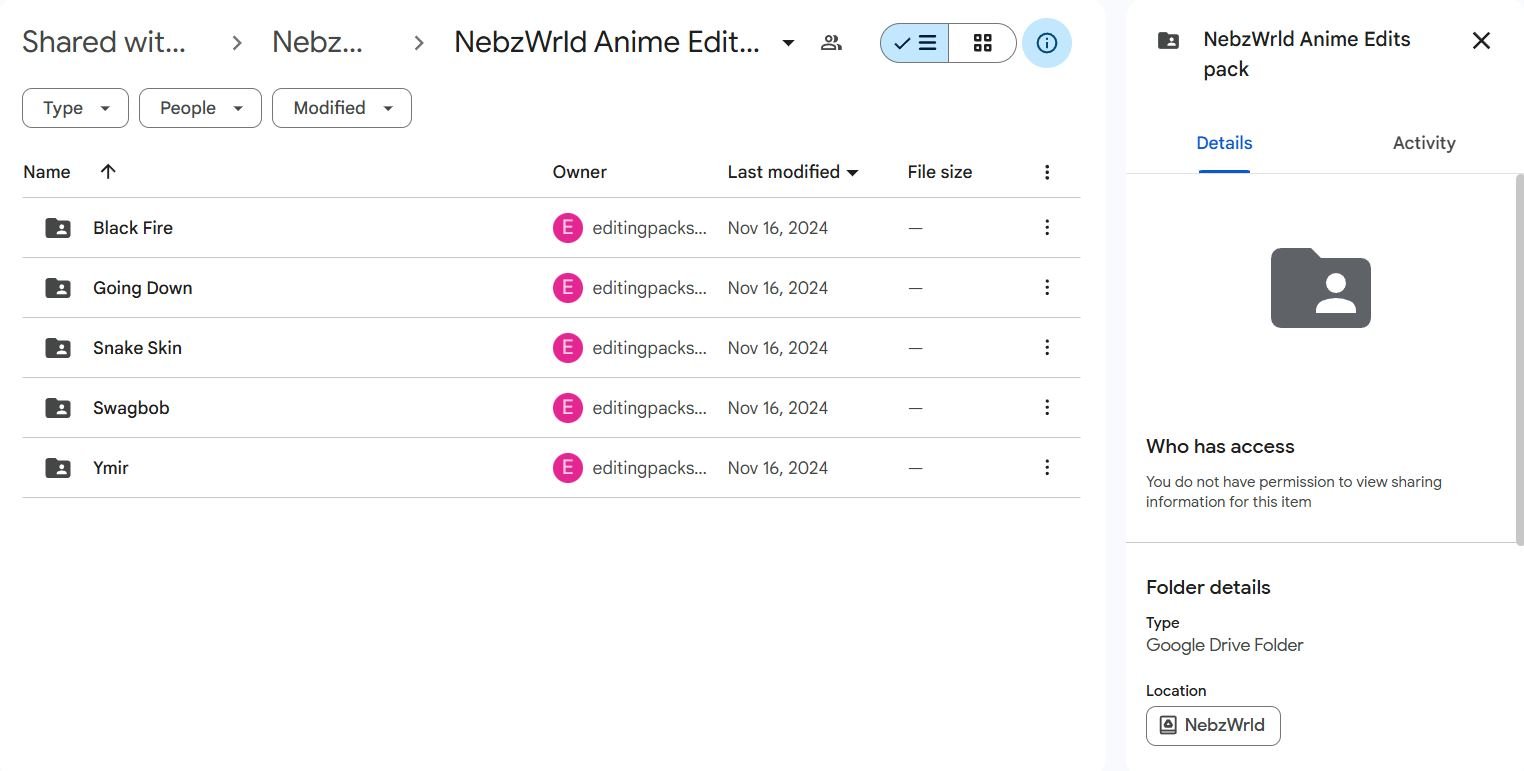The height and width of the screenshot is (771, 1524).
Task: Open the Modified filter dropdown
Action: click(342, 108)
